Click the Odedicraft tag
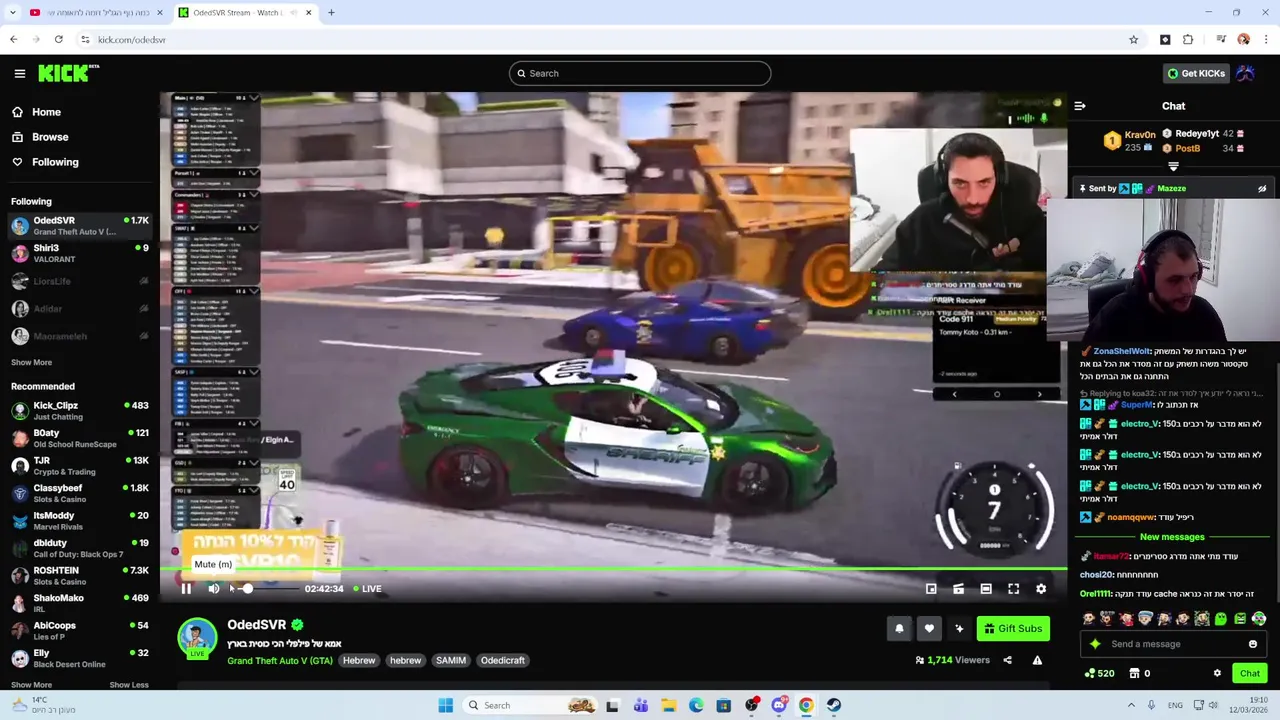The width and height of the screenshot is (1280, 720). tap(503, 661)
